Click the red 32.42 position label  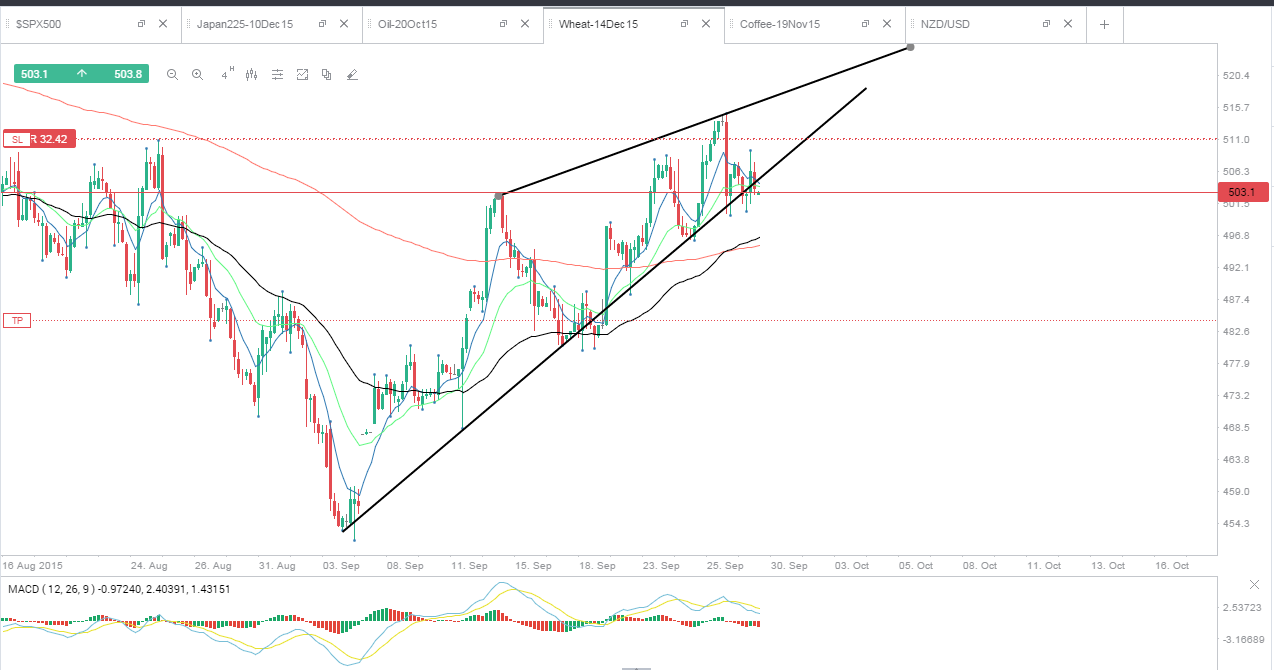pos(52,140)
